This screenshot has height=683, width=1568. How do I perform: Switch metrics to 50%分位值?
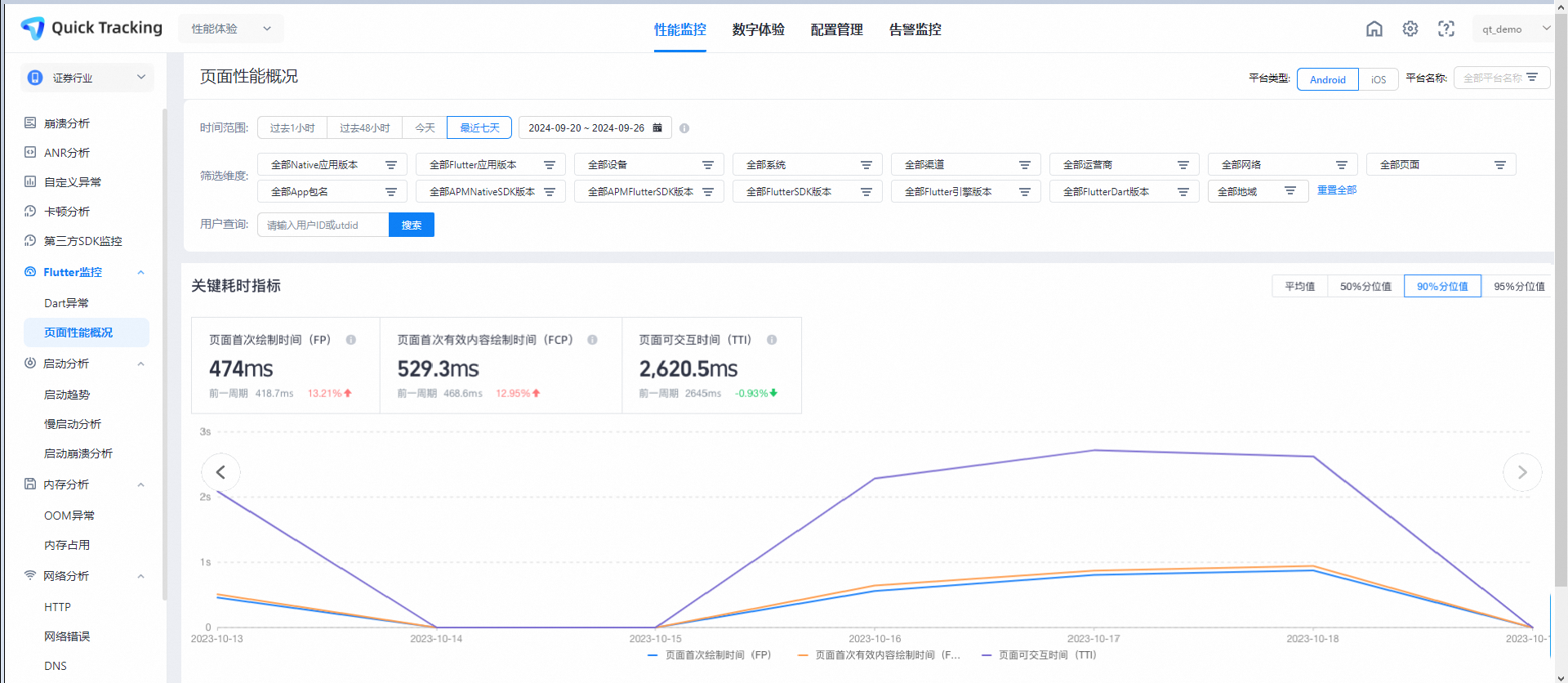pos(1365,286)
